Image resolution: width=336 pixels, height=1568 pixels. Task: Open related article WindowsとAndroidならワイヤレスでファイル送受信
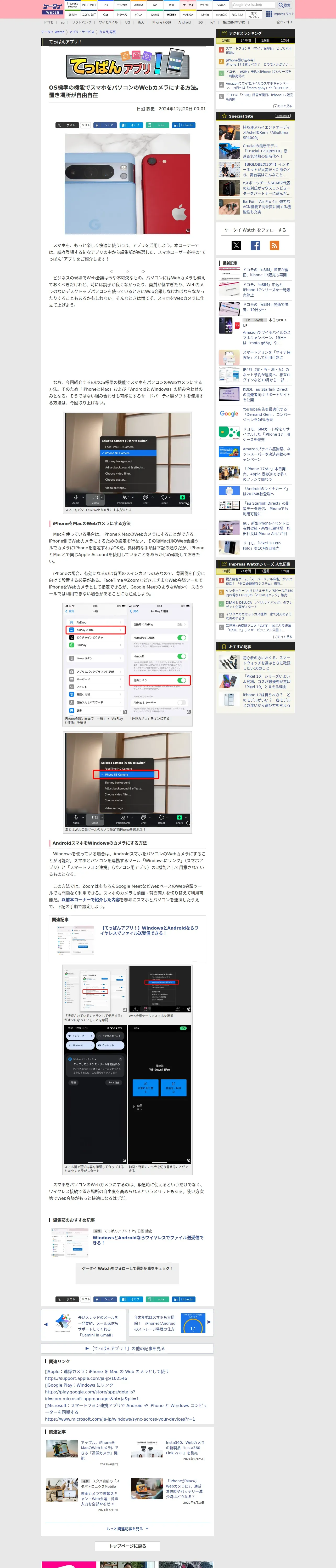pyautogui.click(x=150, y=930)
